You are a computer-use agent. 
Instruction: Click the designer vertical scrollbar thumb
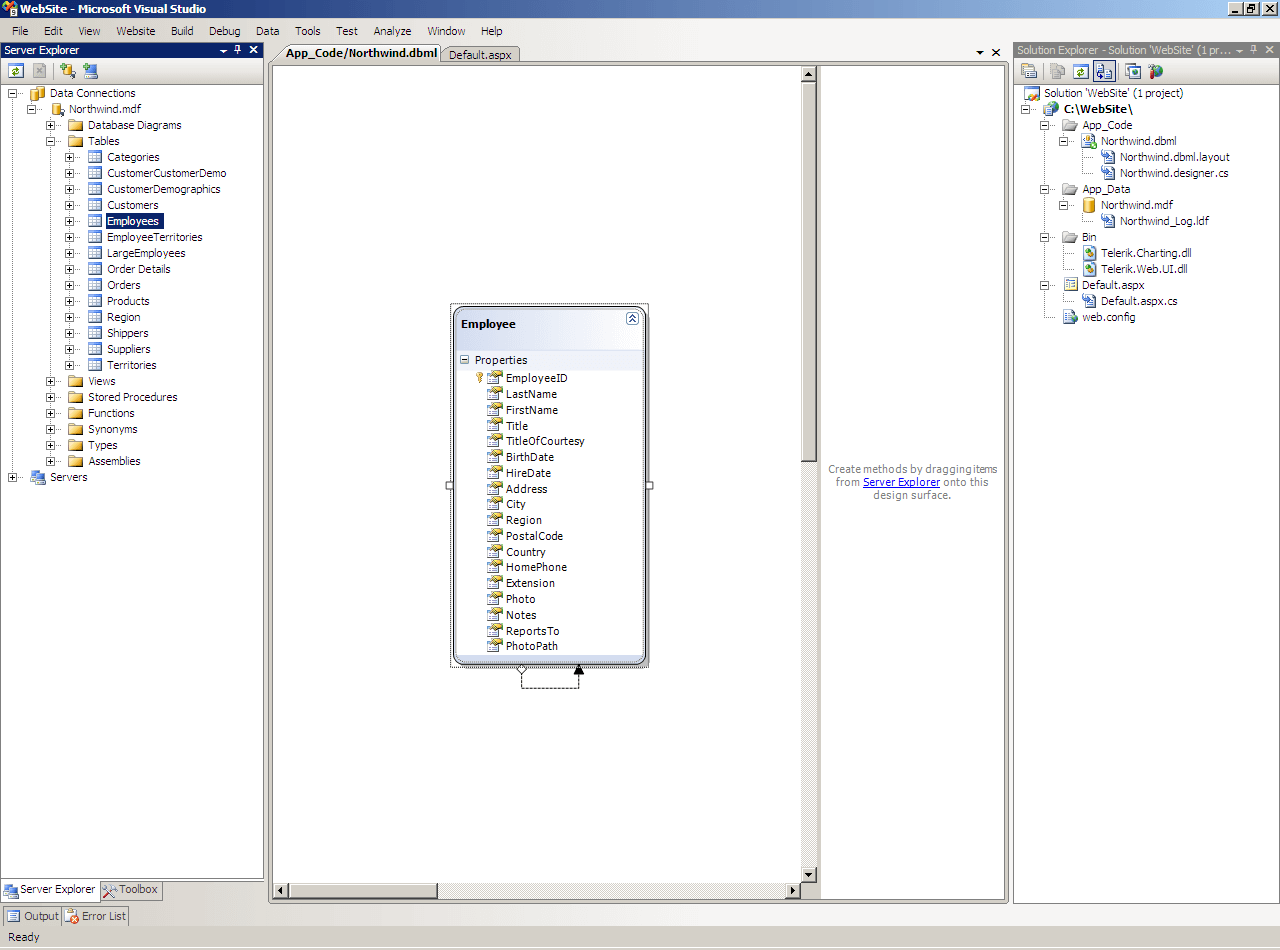[810, 272]
